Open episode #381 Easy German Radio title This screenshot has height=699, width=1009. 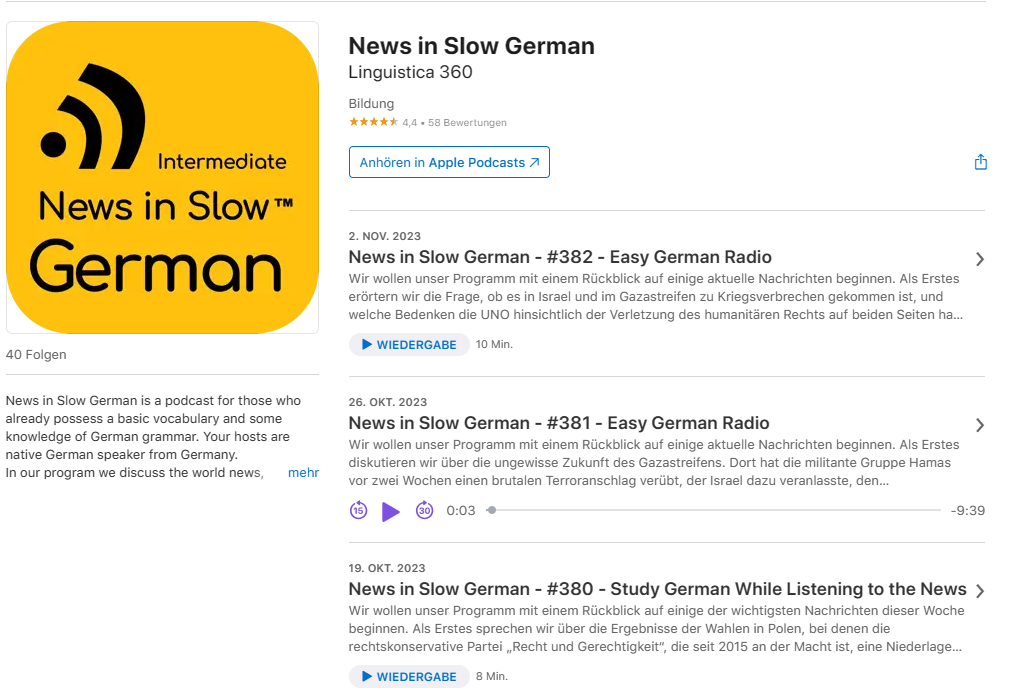[559, 423]
